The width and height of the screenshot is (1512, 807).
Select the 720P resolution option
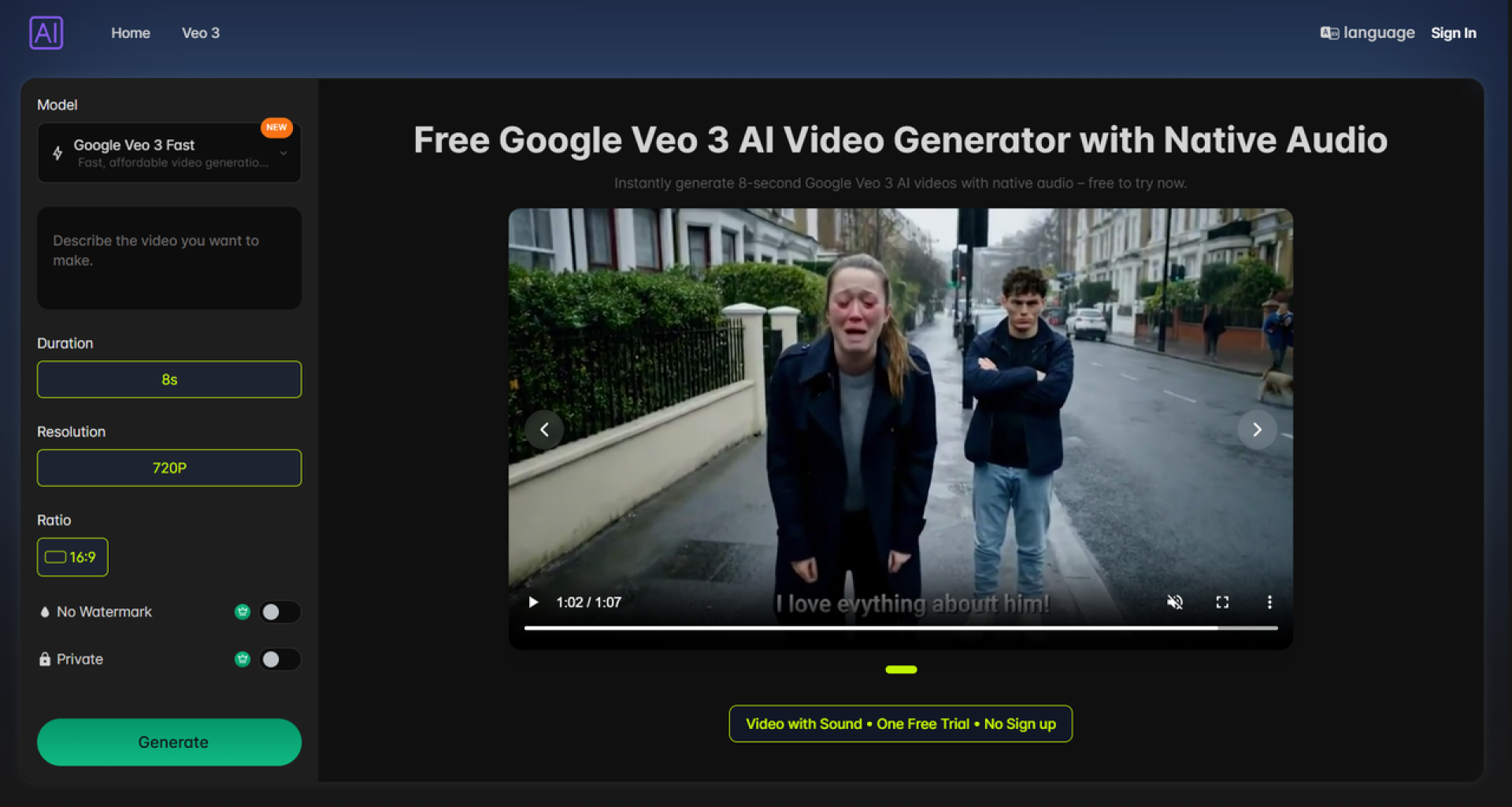(x=169, y=468)
